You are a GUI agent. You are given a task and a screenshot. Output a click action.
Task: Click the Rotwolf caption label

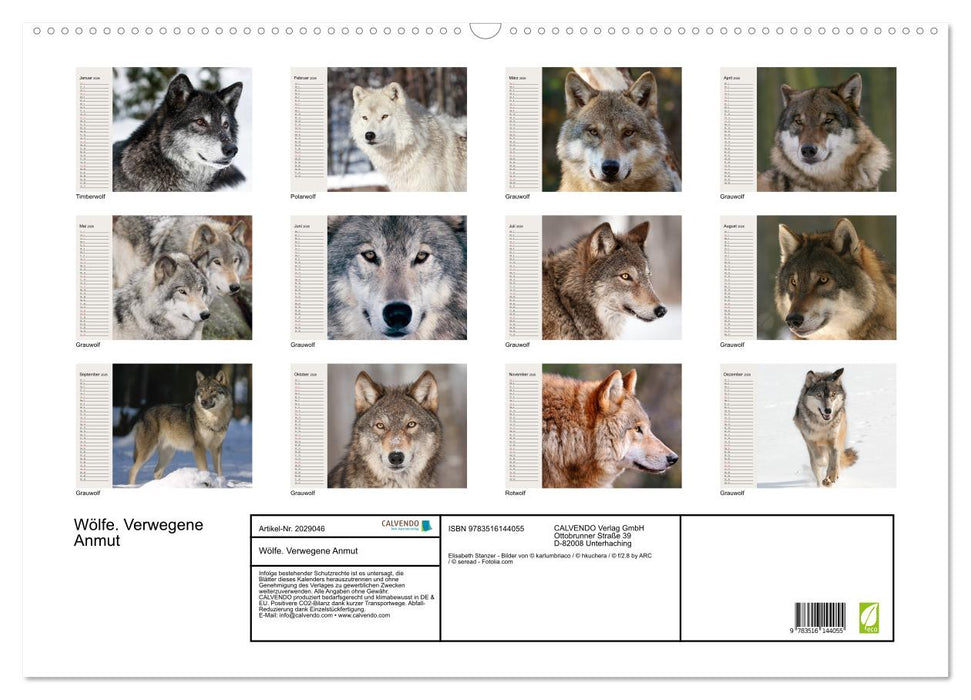[x=516, y=492]
